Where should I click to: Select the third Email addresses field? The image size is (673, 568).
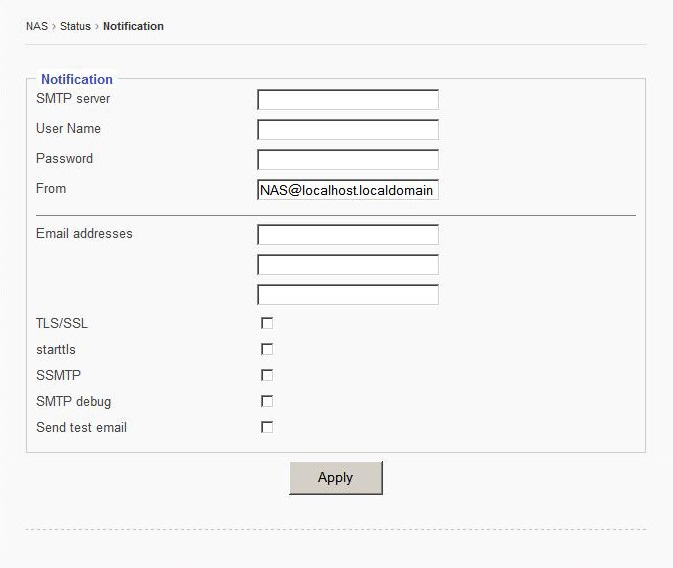click(x=347, y=295)
